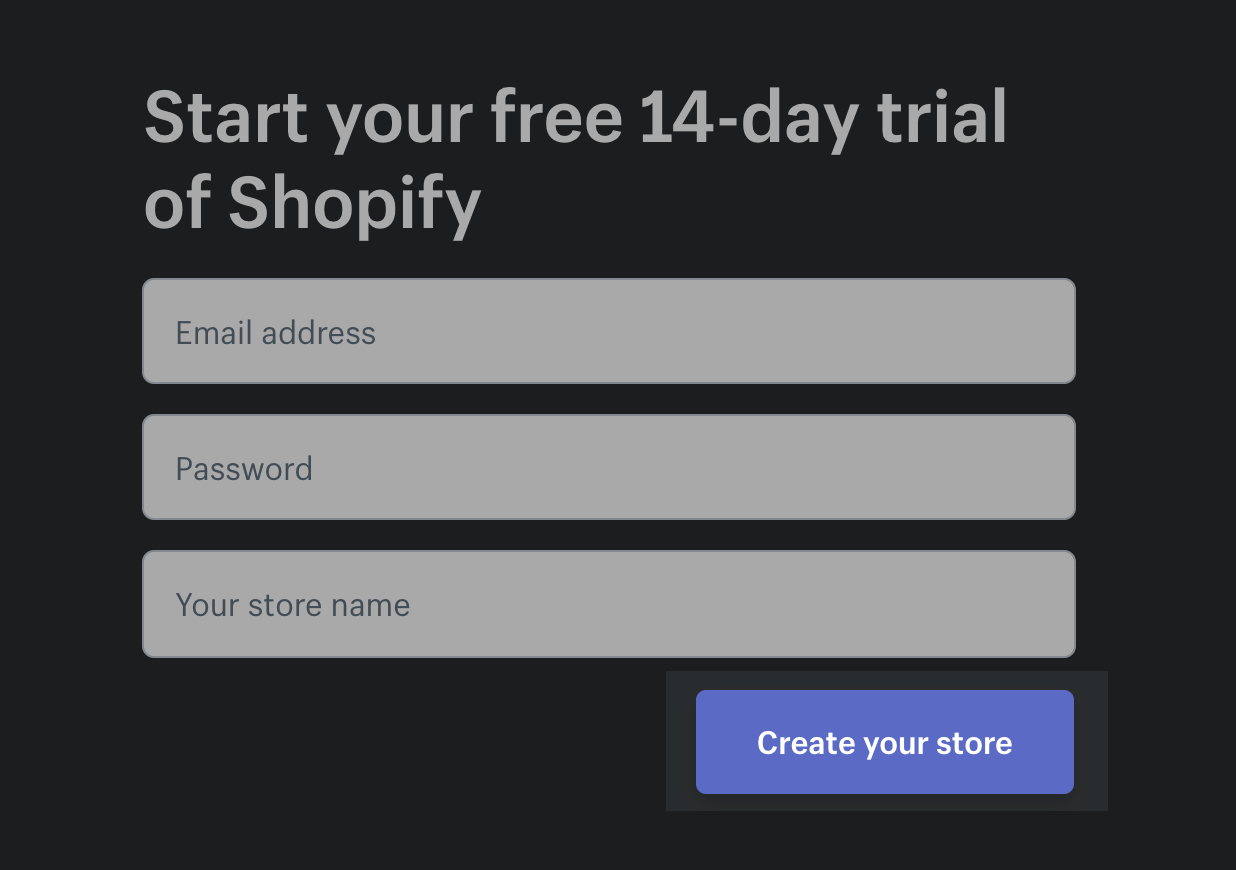Image resolution: width=1236 pixels, height=870 pixels.
Task: Click the Shopify trial headline
Action: click(x=576, y=160)
